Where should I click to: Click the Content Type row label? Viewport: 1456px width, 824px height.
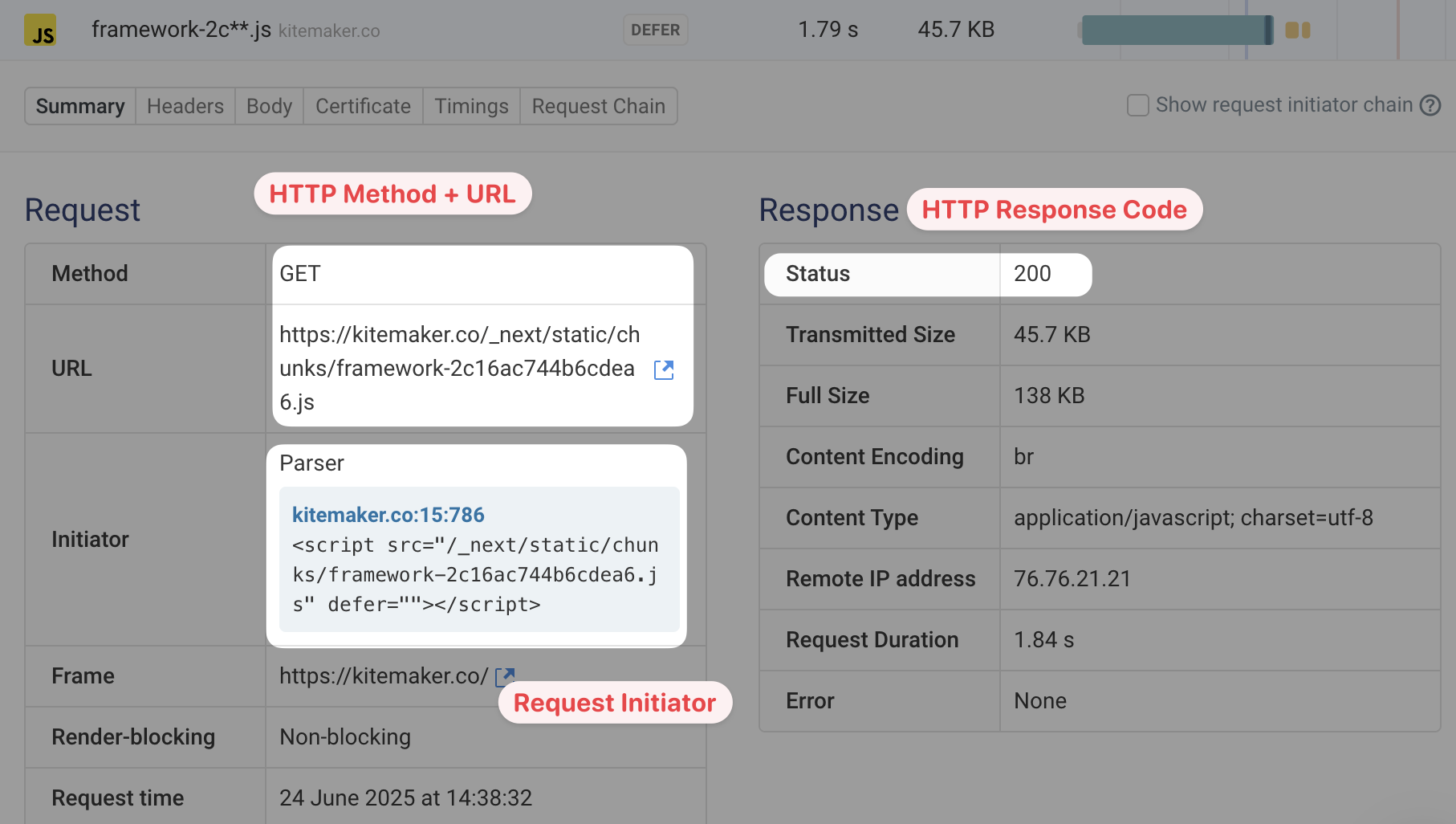(x=852, y=518)
